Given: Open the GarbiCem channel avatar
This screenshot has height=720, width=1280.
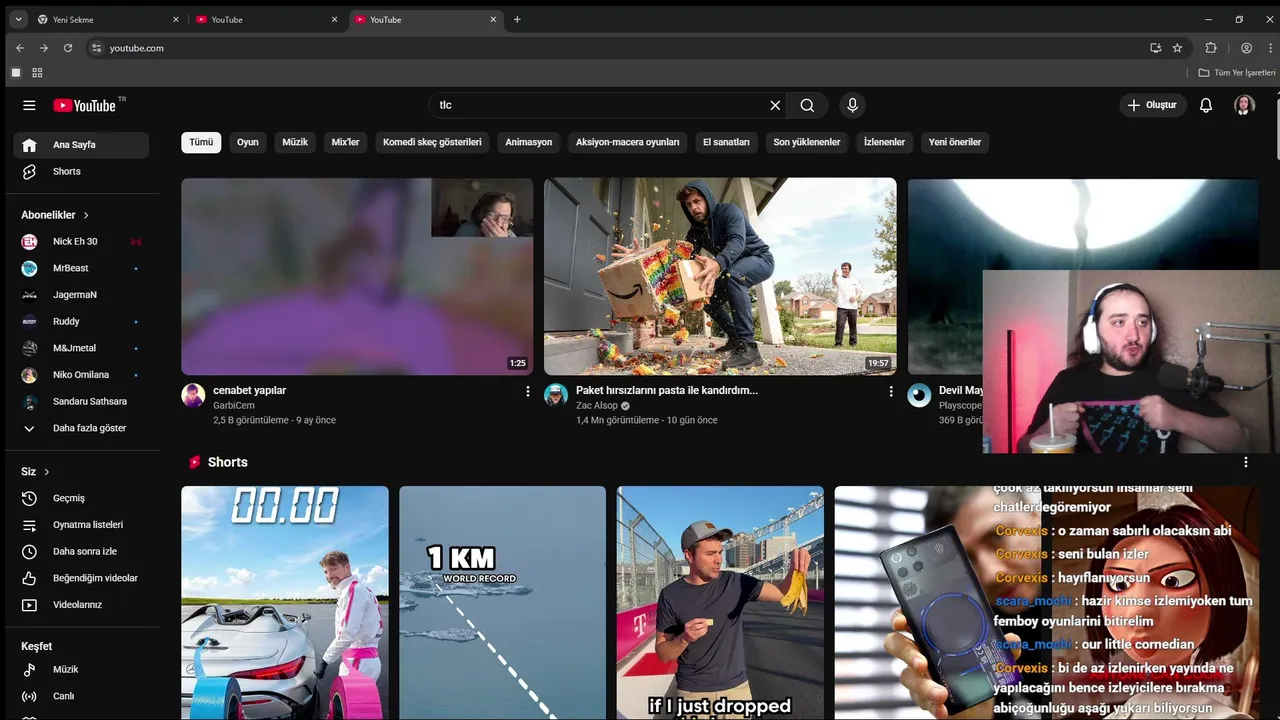Looking at the screenshot, I should point(193,395).
